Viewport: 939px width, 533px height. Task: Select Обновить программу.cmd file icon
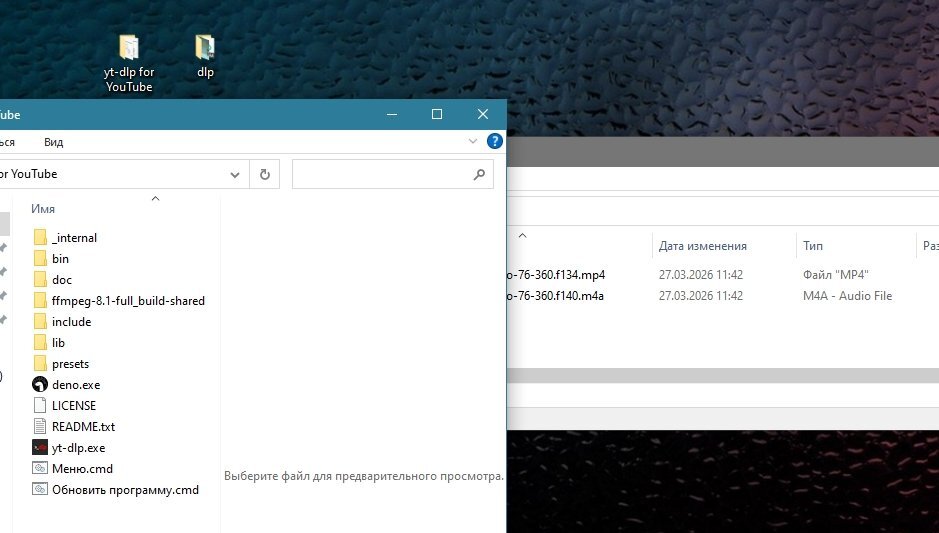[x=40, y=490]
